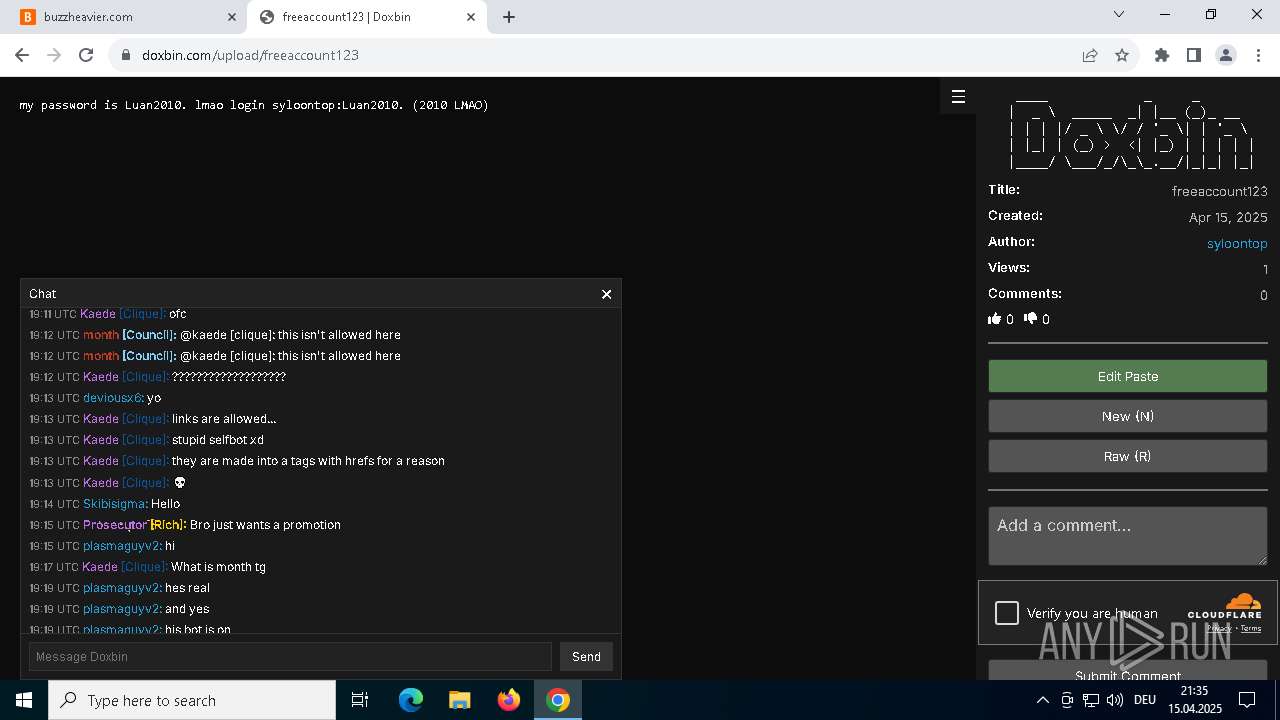Screen dimensions: 1280x720
Task: Click the Submit Comment button
Action: click(1128, 671)
